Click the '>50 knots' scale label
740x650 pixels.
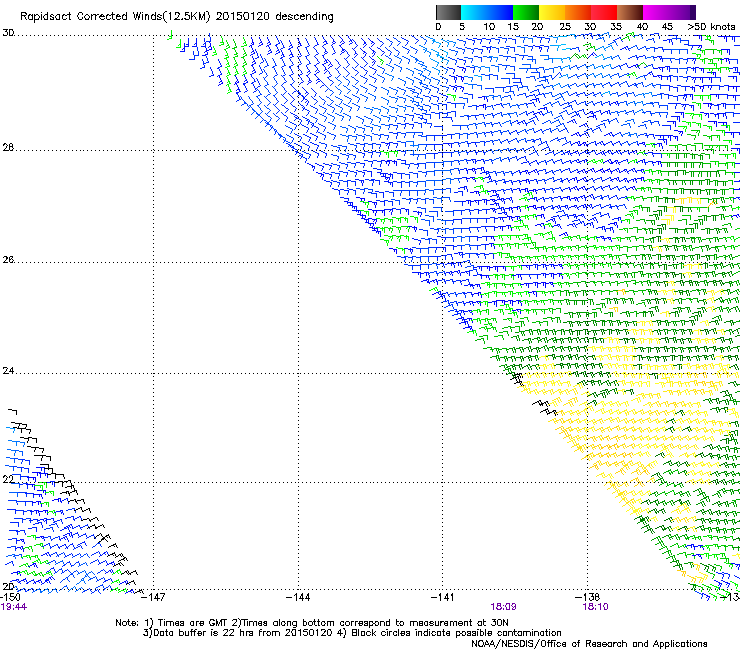711,27
